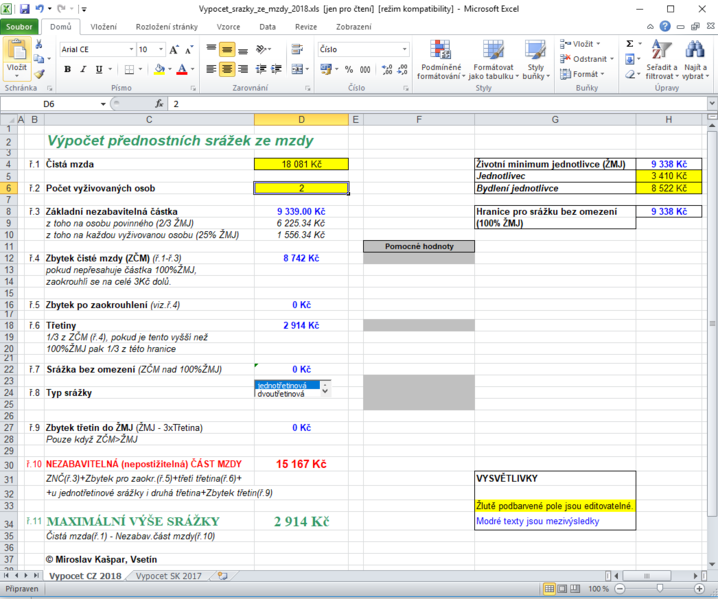Align text to the left
Screen dimensions: 718x599
coord(211,69)
